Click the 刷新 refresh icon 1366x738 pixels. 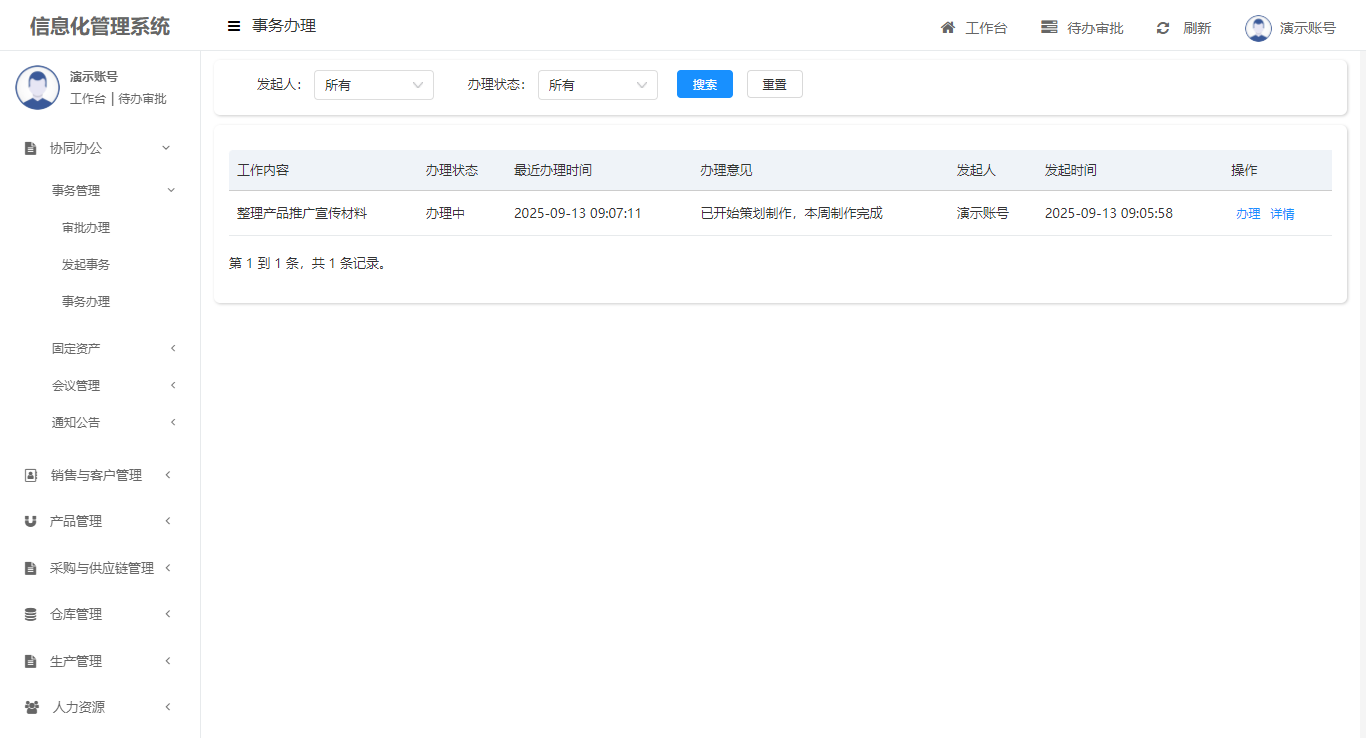coord(1163,28)
